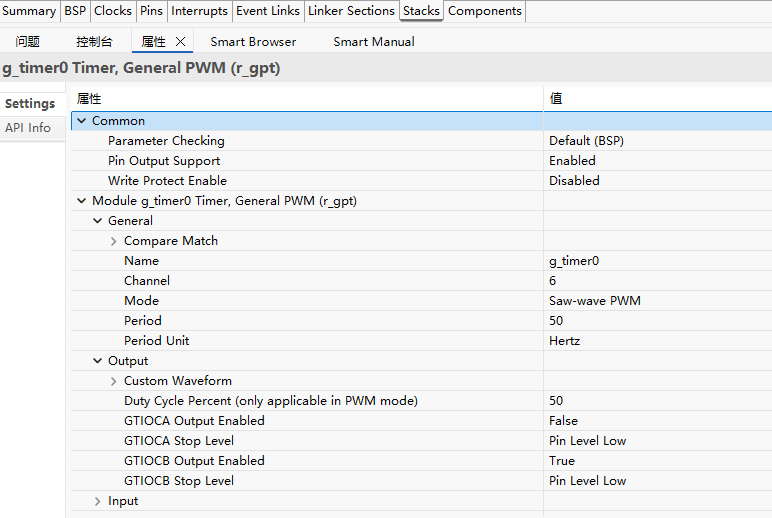Screen dimensions: 772x518
Task: Open the Smart Browser view
Action: point(253,42)
